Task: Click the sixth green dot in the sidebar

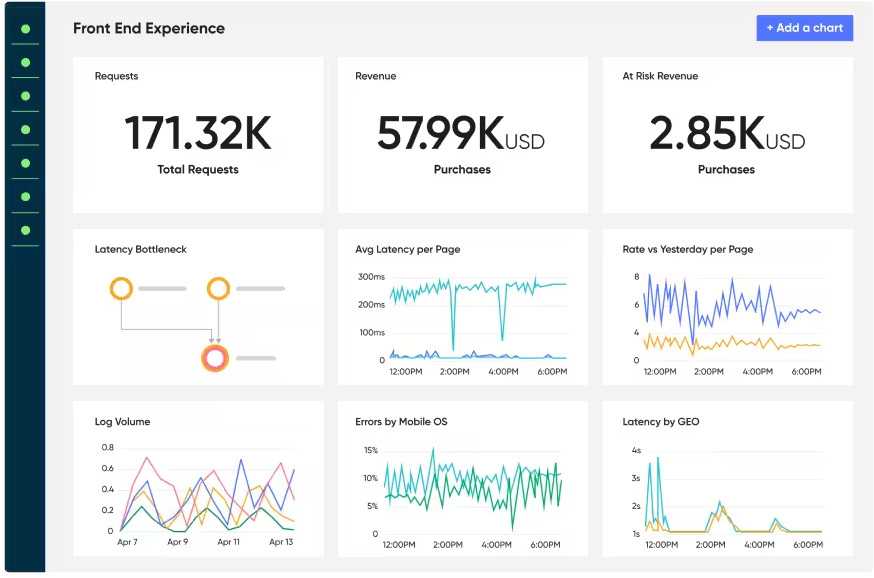Action: point(25,197)
